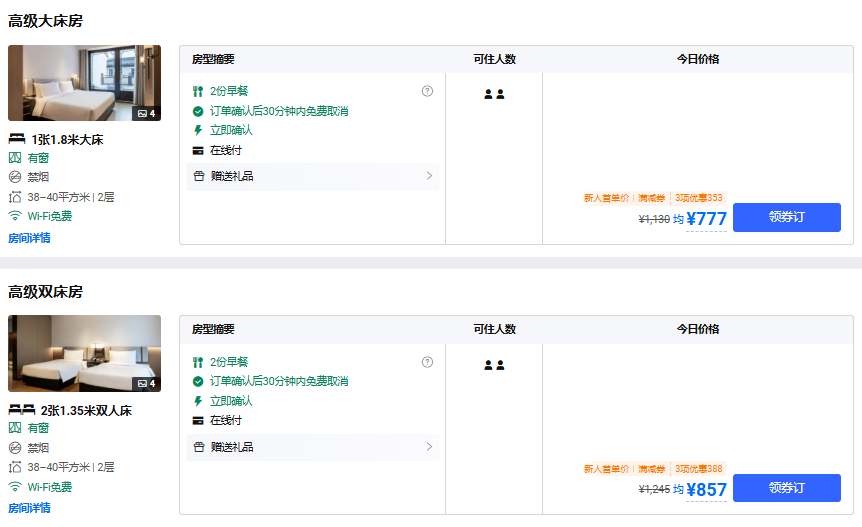Click 2张1.35米双人床 bed description
The height and width of the screenshot is (527, 862).
[x=86, y=410]
